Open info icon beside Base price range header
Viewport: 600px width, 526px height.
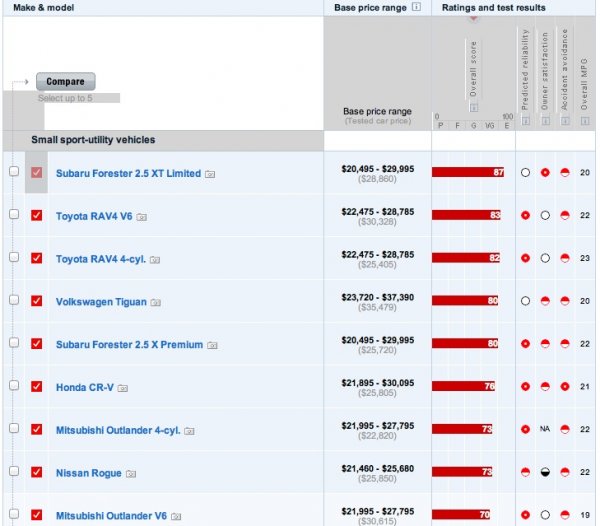click(x=415, y=7)
